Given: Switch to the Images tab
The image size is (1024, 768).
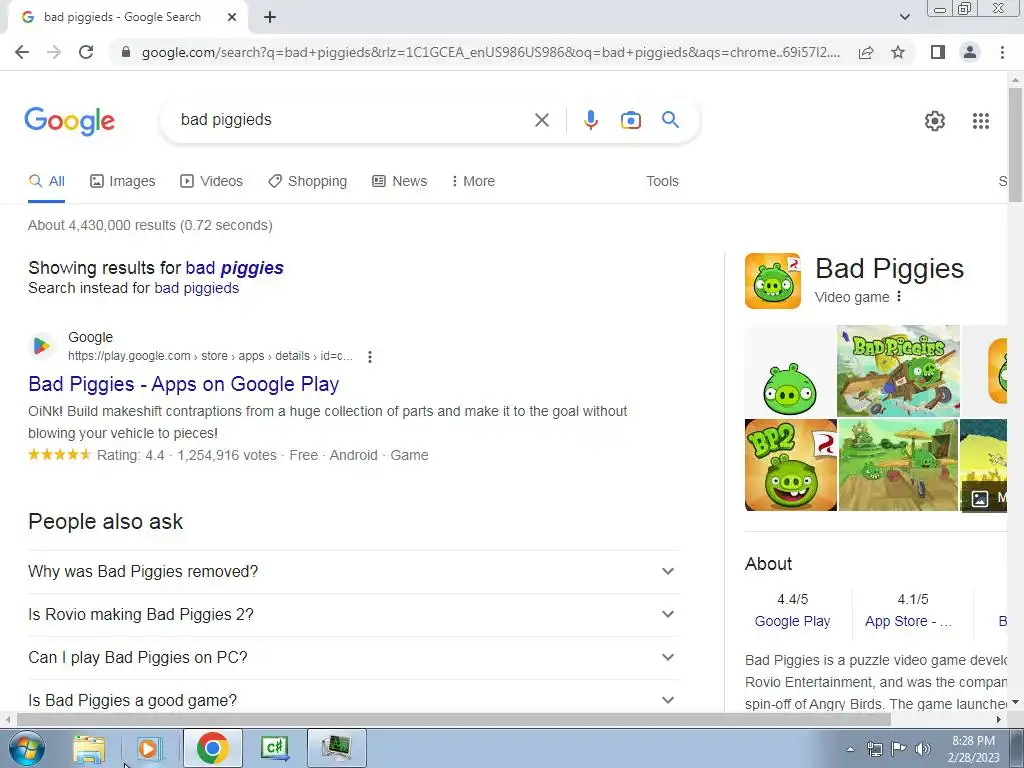Looking at the screenshot, I should tap(123, 182).
